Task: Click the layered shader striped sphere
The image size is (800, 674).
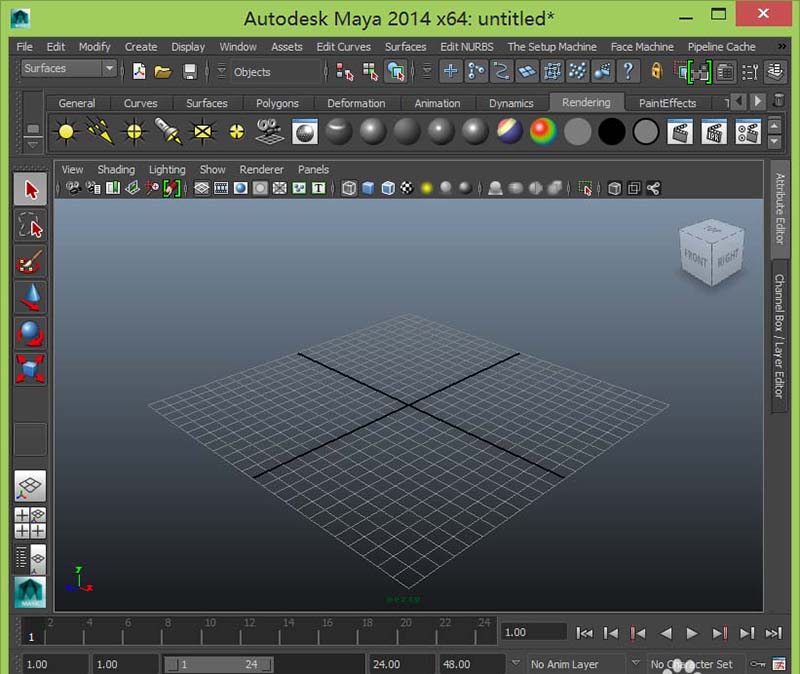Action: click(509, 132)
